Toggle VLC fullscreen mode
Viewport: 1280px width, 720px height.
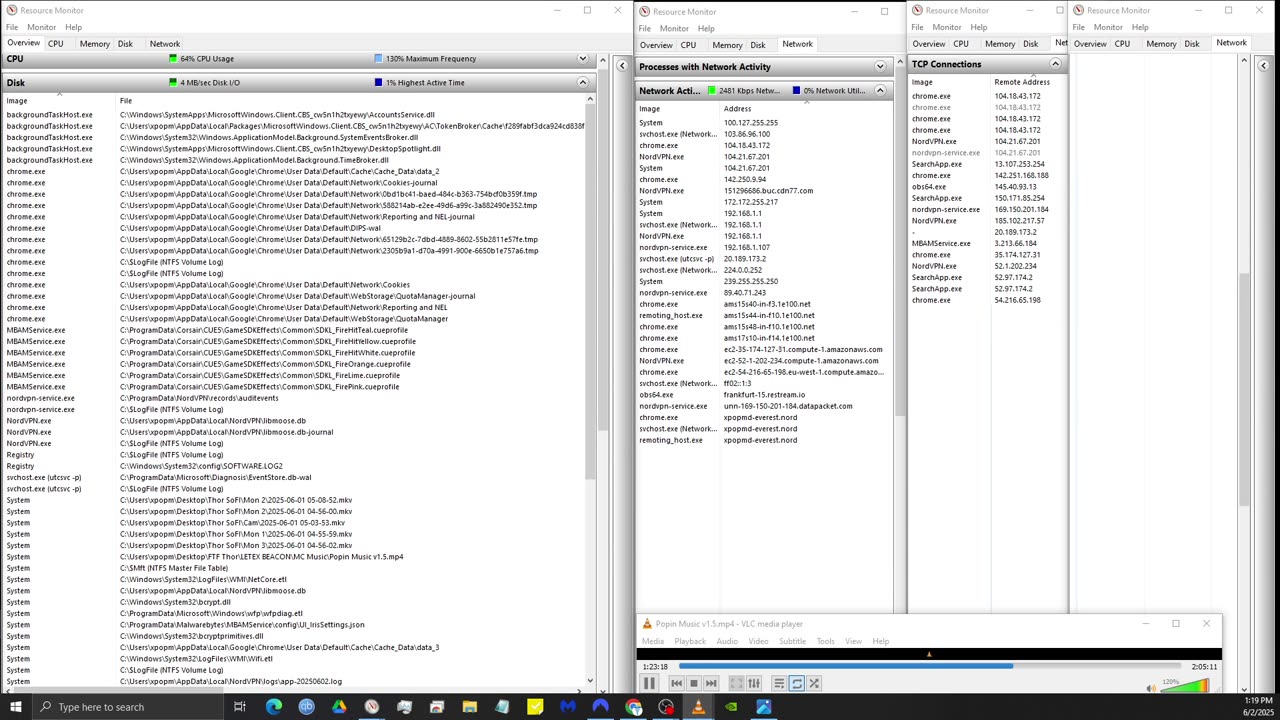pyautogui.click(x=736, y=684)
